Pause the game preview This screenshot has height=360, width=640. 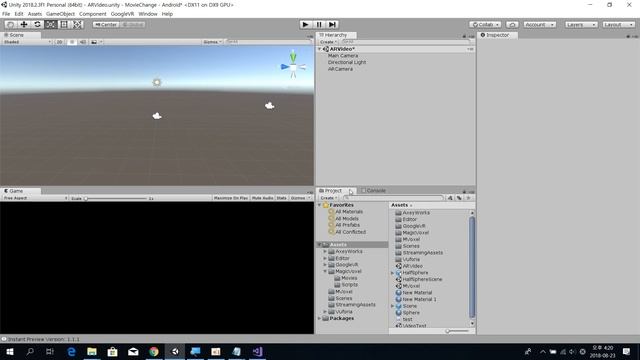tap(319, 24)
